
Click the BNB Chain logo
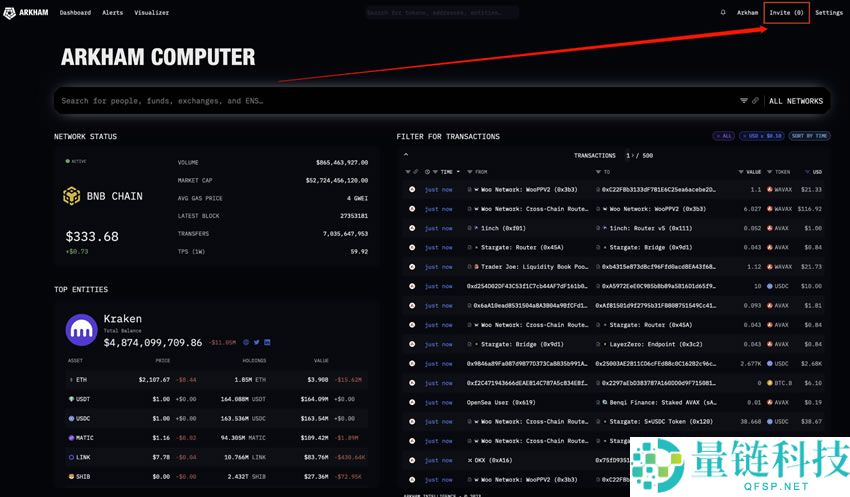[72, 196]
